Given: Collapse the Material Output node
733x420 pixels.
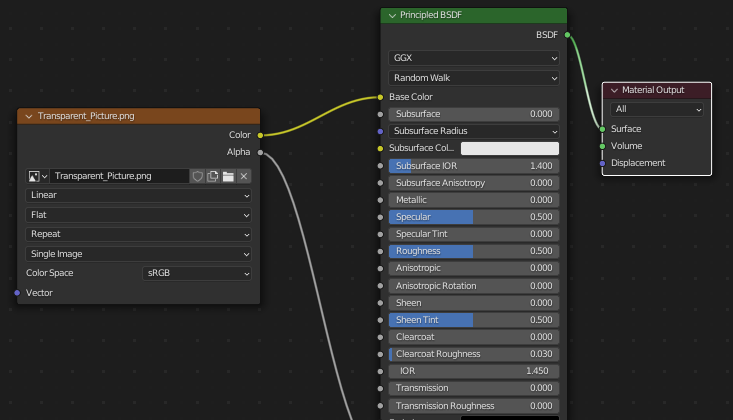Looking at the screenshot, I should (x=614, y=90).
